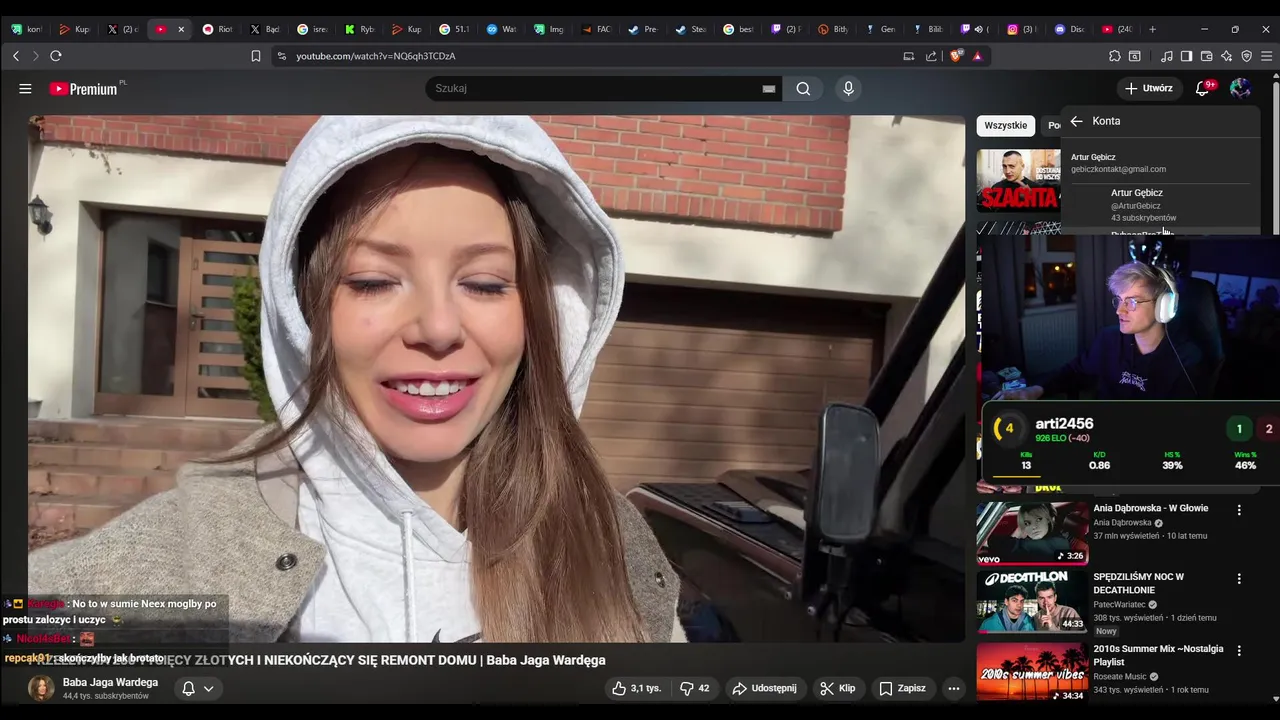Reload the current YouTube page
This screenshot has width=1280, height=720.
tap(56, 56)
